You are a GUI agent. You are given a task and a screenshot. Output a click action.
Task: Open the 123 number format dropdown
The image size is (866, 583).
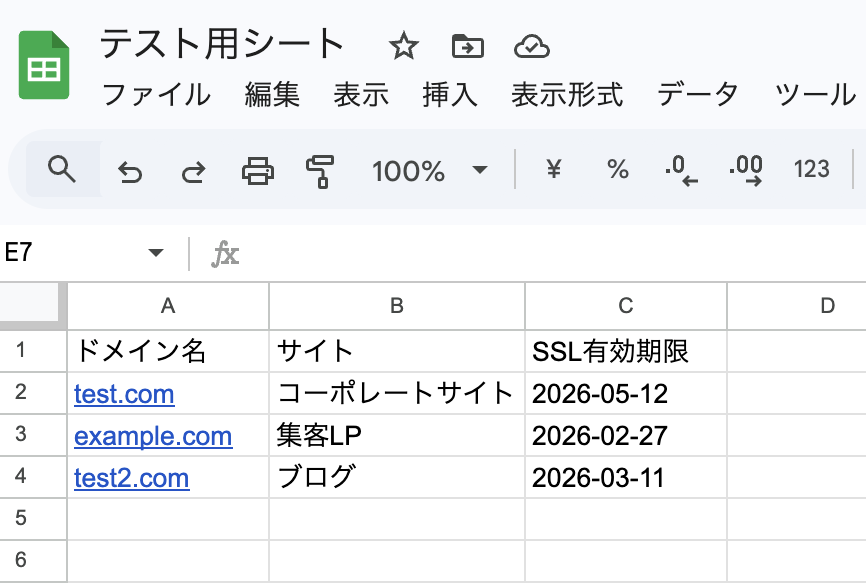pos(811,170)
